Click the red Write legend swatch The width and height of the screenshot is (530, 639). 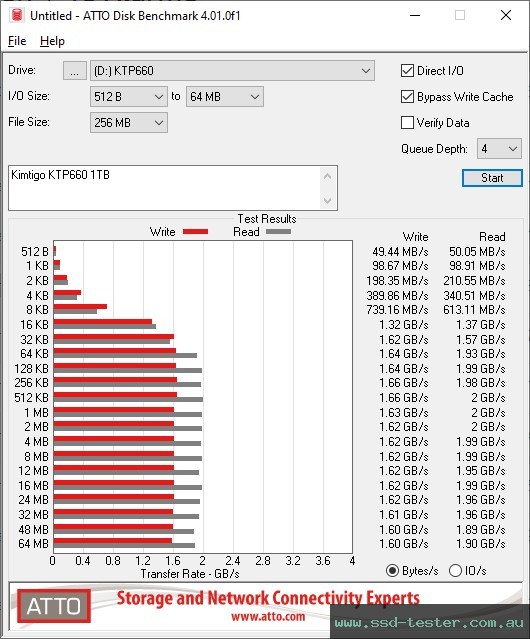pos(196,232)
